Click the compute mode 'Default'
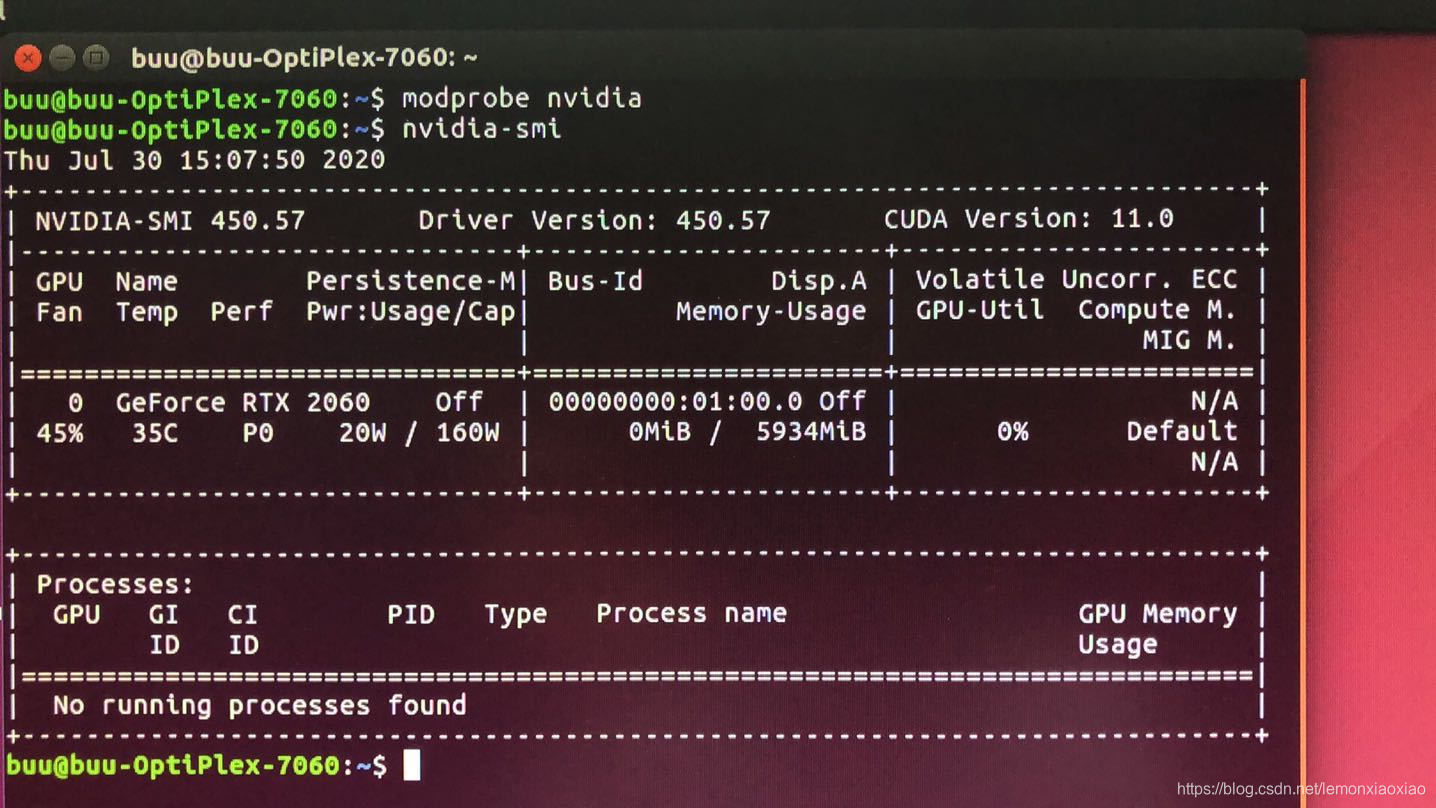 click(1181, 432)
